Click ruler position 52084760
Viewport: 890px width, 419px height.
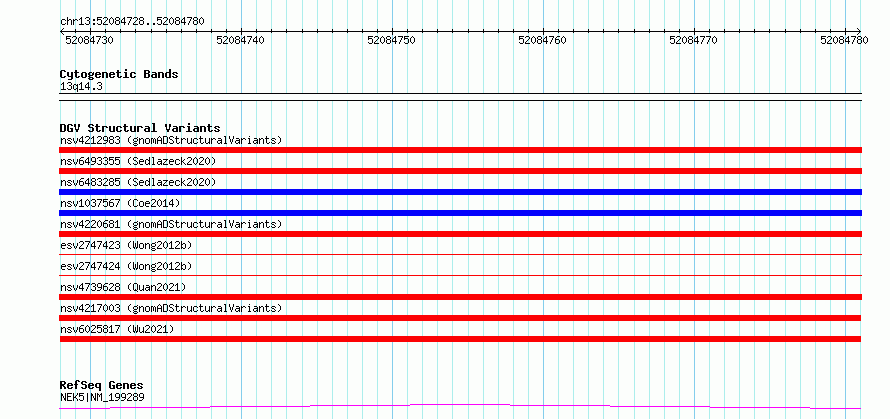pos(542,40)
